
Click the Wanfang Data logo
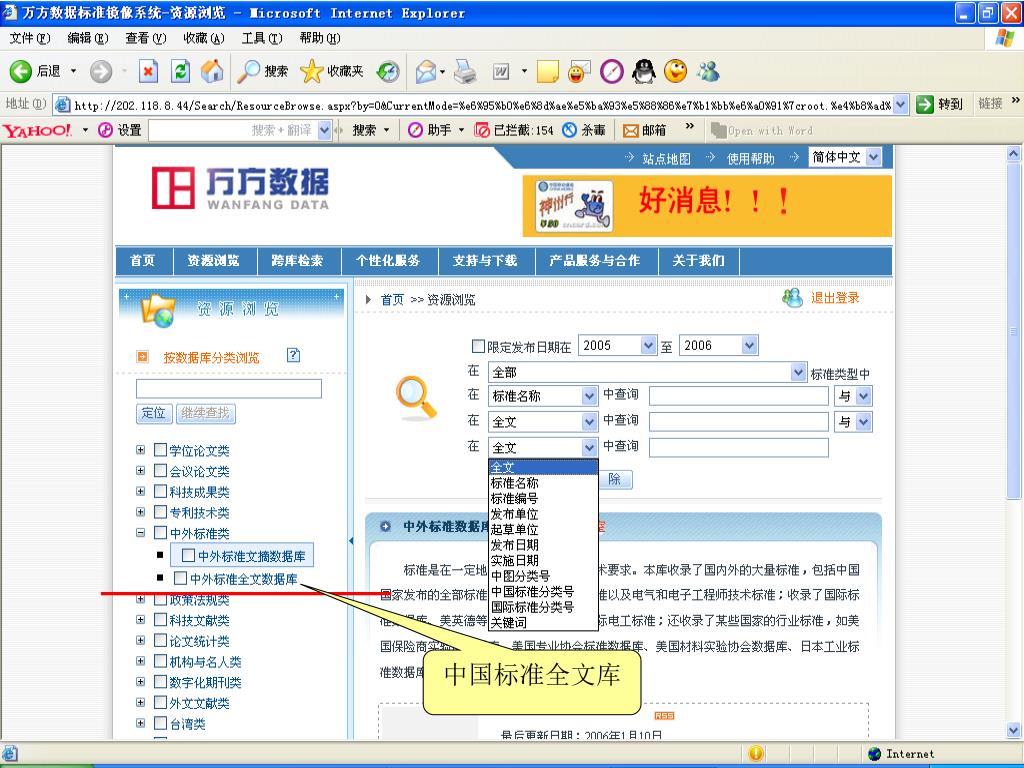(240, 187)
